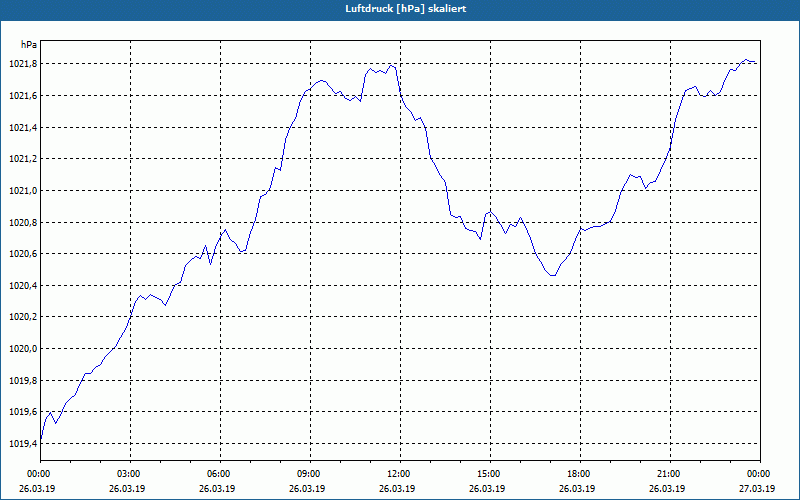The image size is (800, 500).
Task: Select the y-axis label 1019,6
Action: tap(23, 412)
